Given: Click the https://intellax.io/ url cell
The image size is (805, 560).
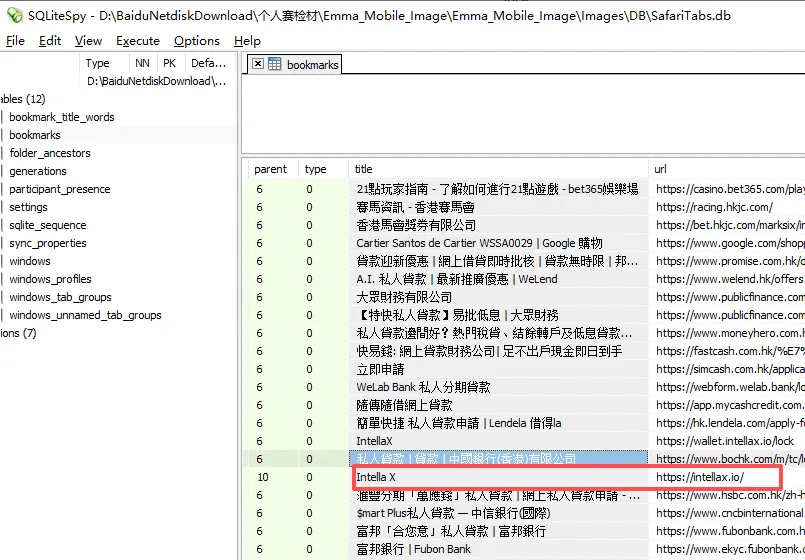Looking at the screenshot, I should coord(727,477).
